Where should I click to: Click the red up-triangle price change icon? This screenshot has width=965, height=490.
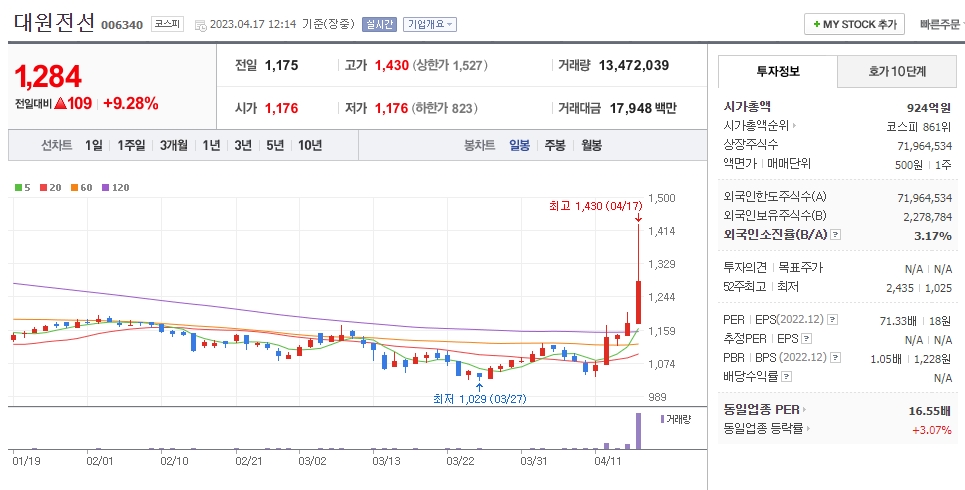point(60,103)
